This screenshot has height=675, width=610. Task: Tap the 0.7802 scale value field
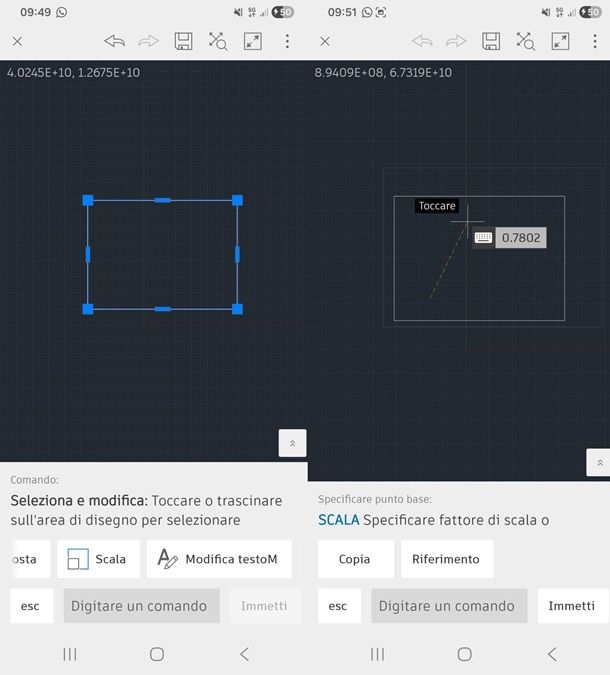point(521,238)
